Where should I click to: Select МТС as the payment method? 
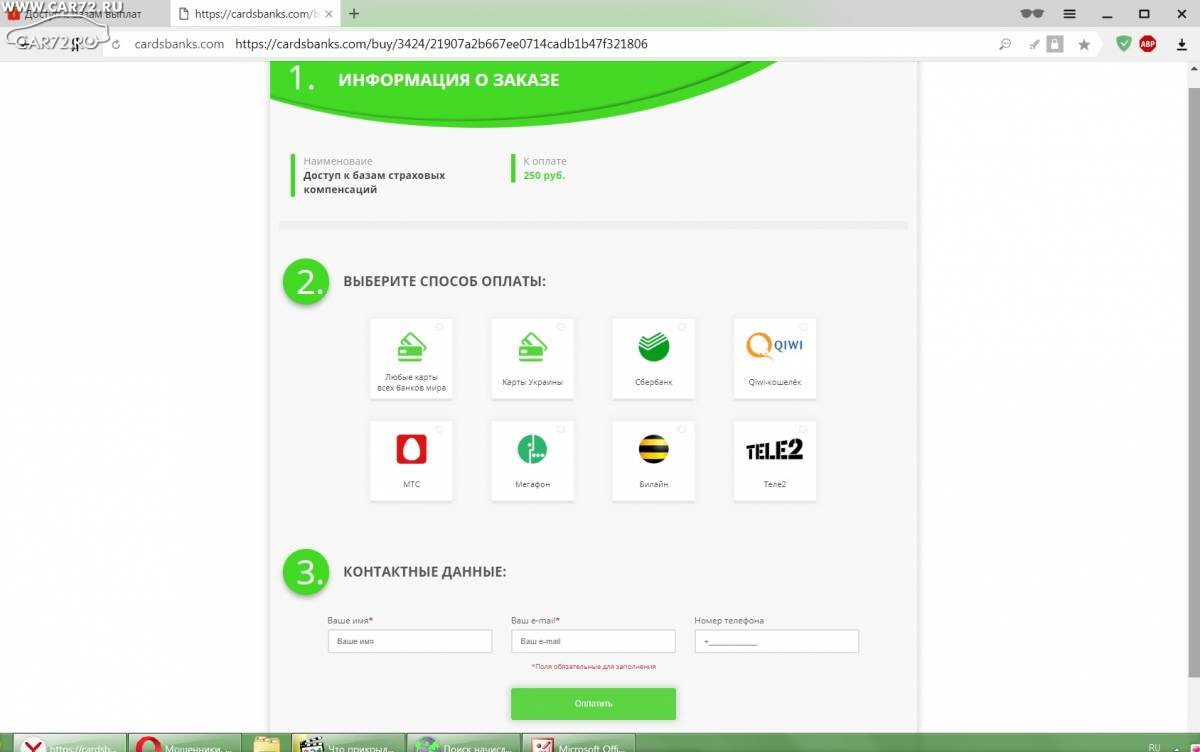[x=411, y=460]
